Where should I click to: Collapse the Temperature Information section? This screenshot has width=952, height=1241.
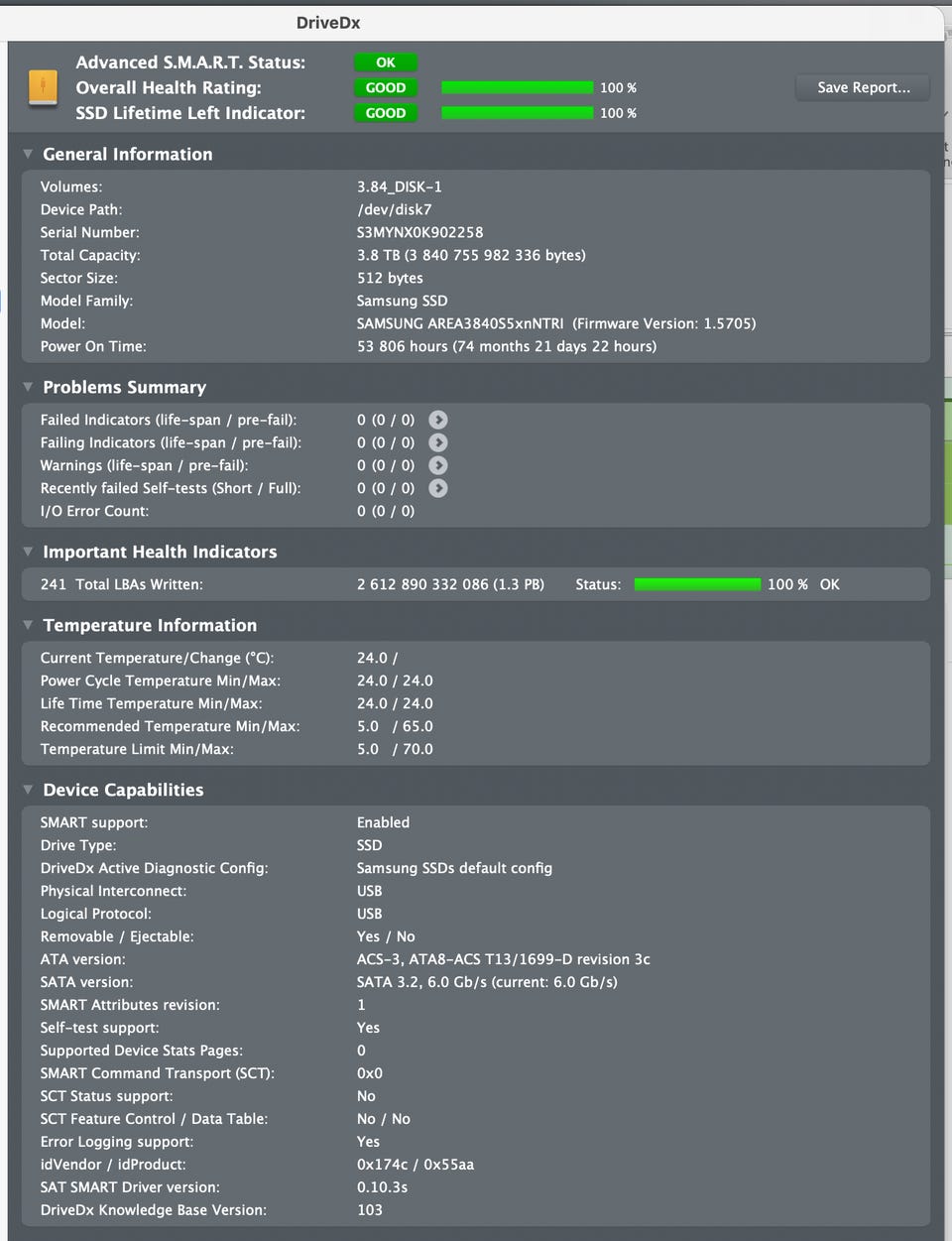[28, 625]
